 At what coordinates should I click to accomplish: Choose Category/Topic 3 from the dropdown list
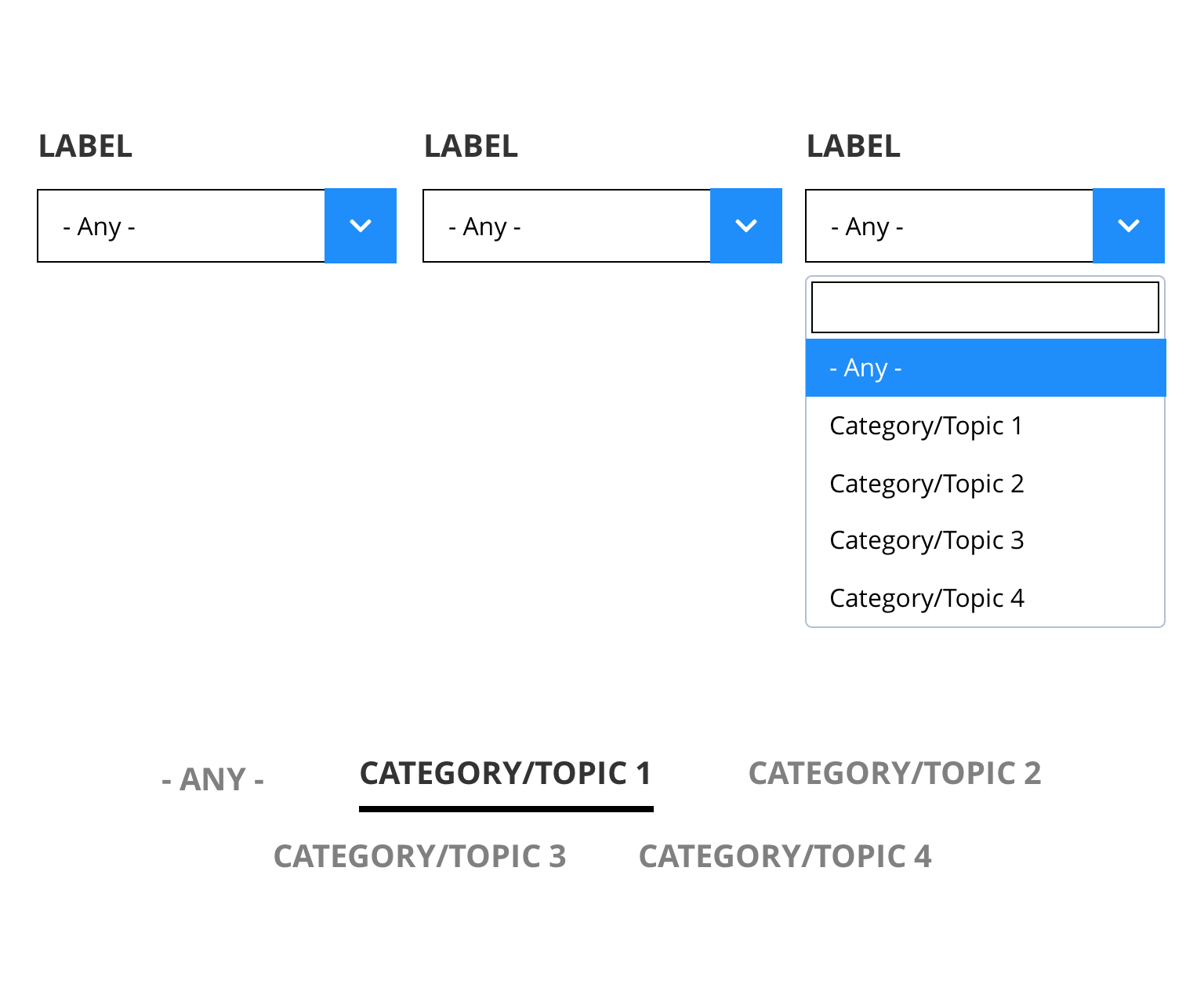point(985,540)
